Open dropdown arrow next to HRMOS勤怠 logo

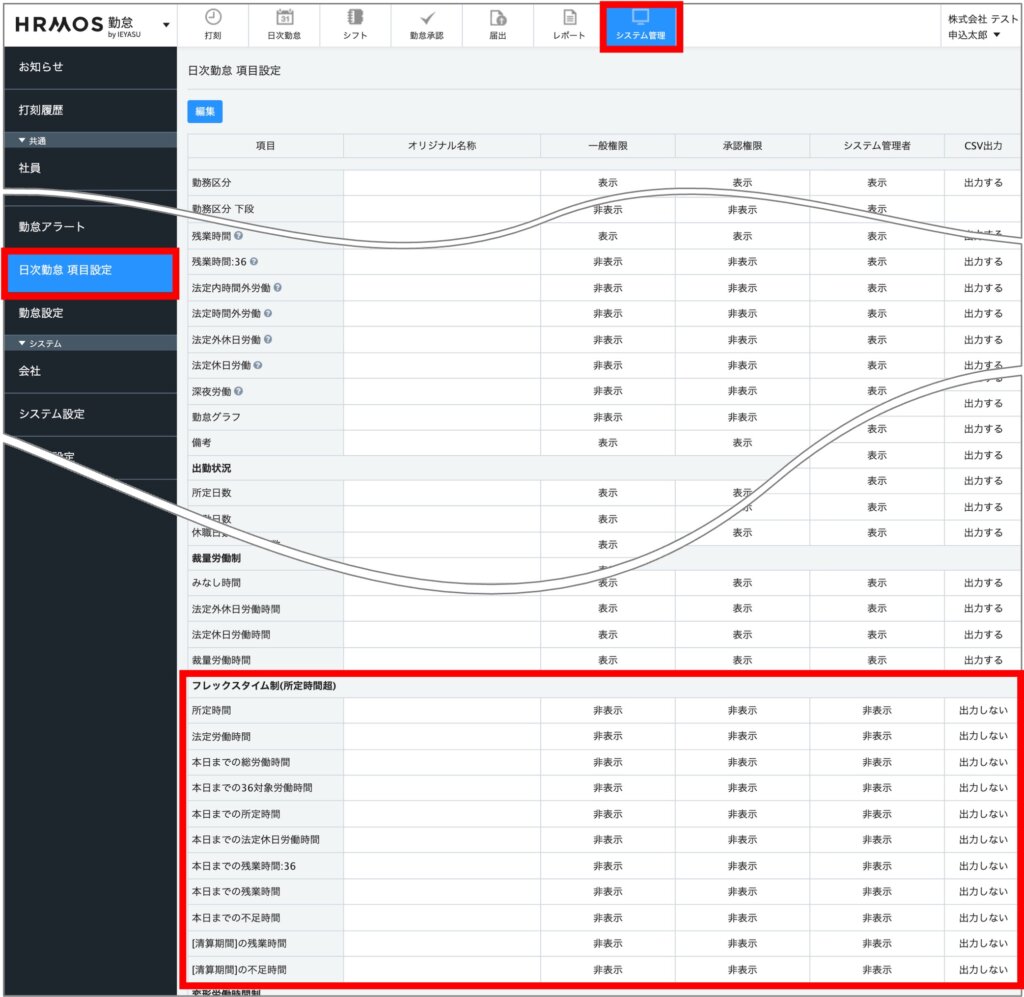click(166, 24)
